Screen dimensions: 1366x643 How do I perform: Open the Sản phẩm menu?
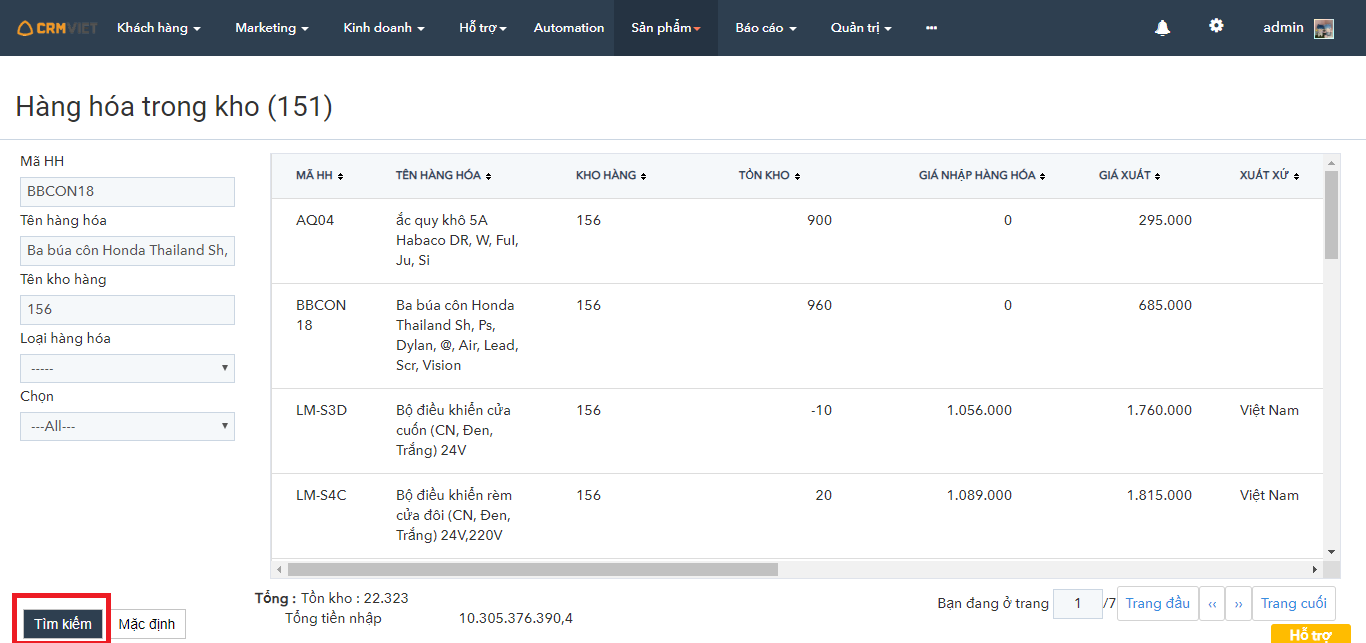pyautogui.click(x=666, y=28)
